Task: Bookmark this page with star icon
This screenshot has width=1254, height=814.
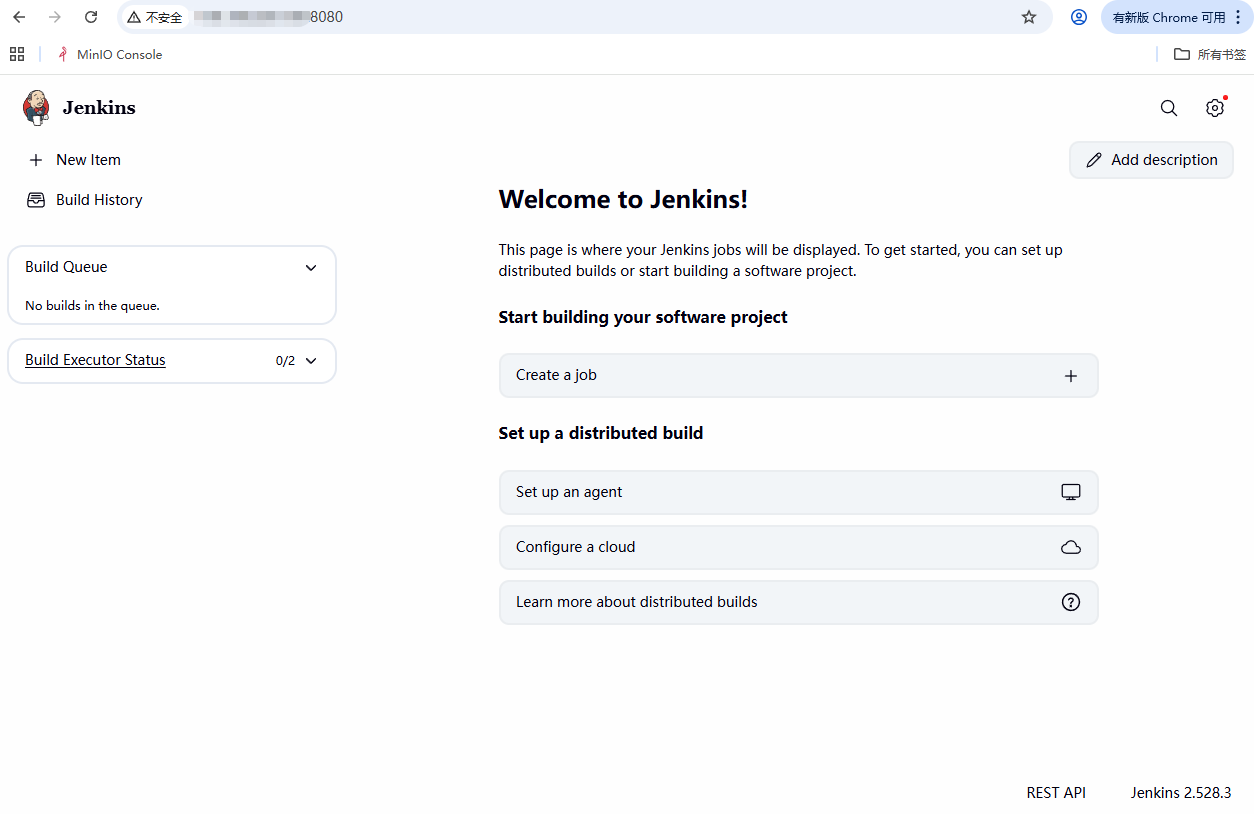Action: [1029, 17]
